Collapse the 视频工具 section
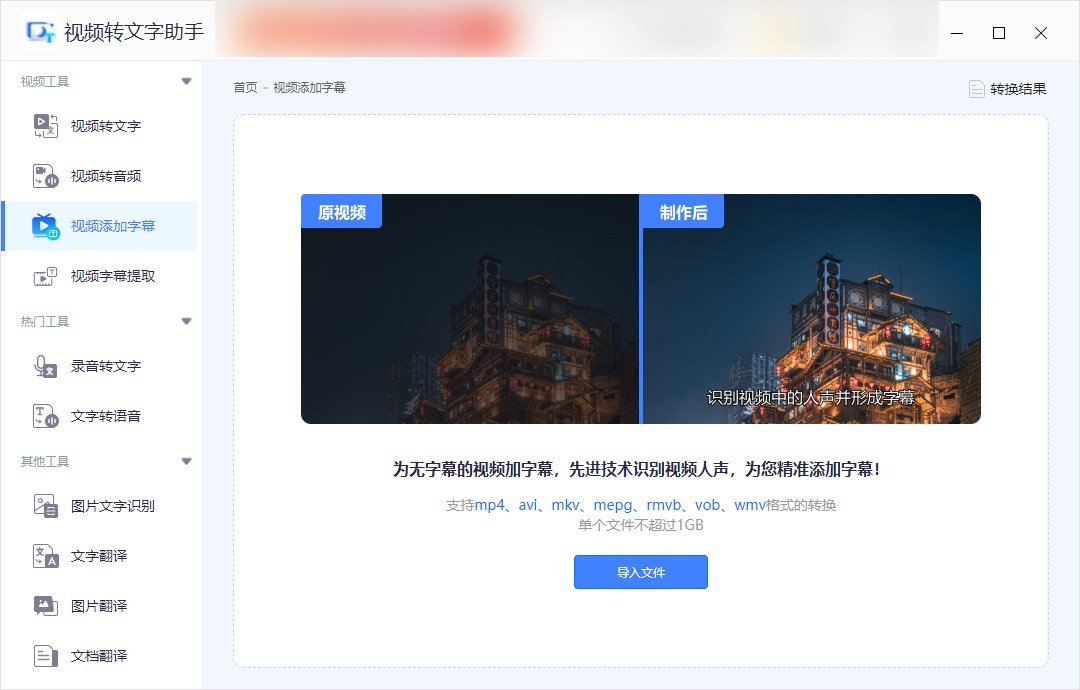 pos(186,82)
